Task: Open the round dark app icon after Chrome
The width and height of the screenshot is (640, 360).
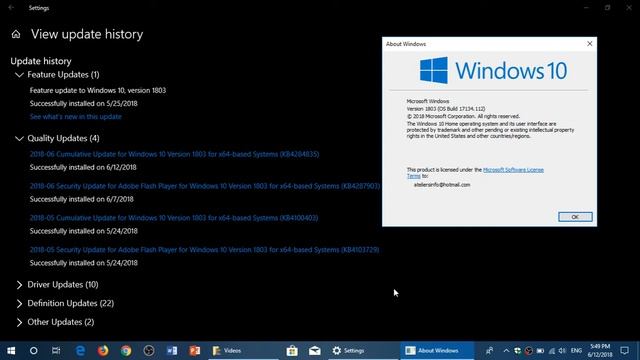Action: tap(149, 351)
